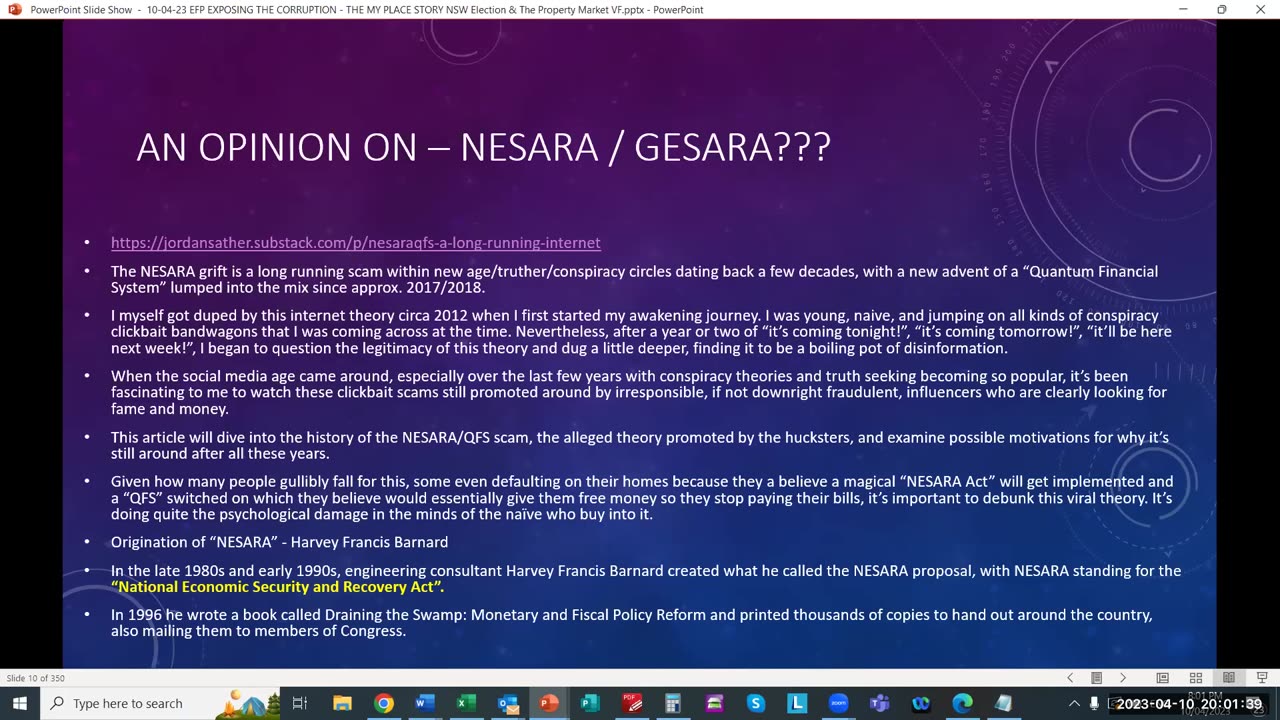Open Google Chrome from the taskbar
This screenshot has height=720, width=1280.
point(384,703)
